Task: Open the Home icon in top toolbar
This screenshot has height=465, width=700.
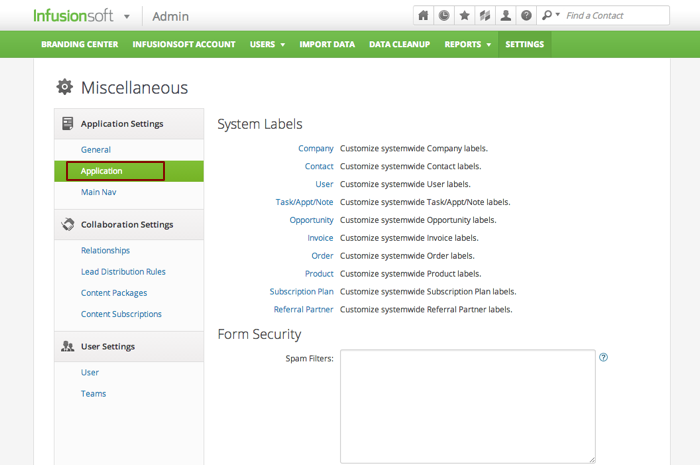Action: 423,16
